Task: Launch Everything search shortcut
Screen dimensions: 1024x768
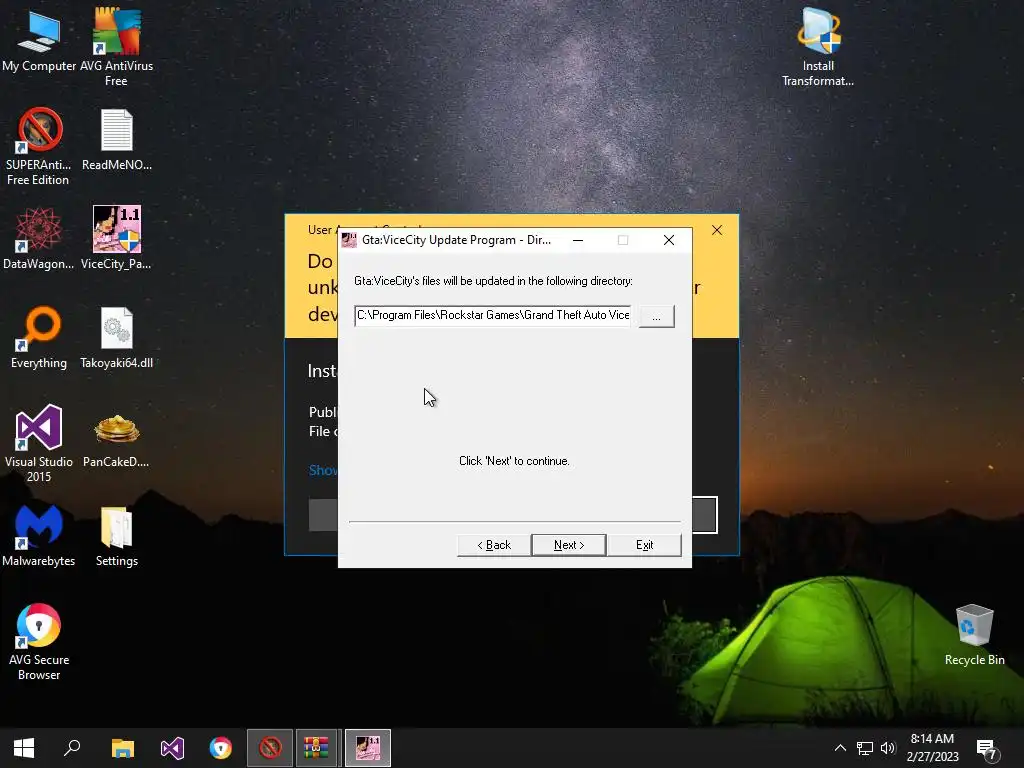Action: pos(39,338)
